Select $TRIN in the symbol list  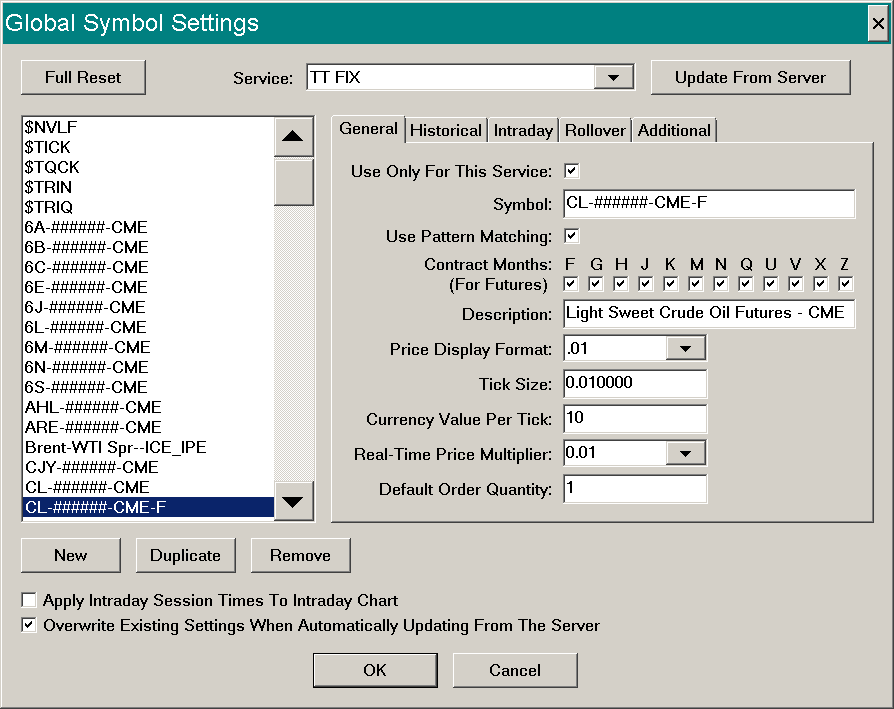[x=148, y=187]
